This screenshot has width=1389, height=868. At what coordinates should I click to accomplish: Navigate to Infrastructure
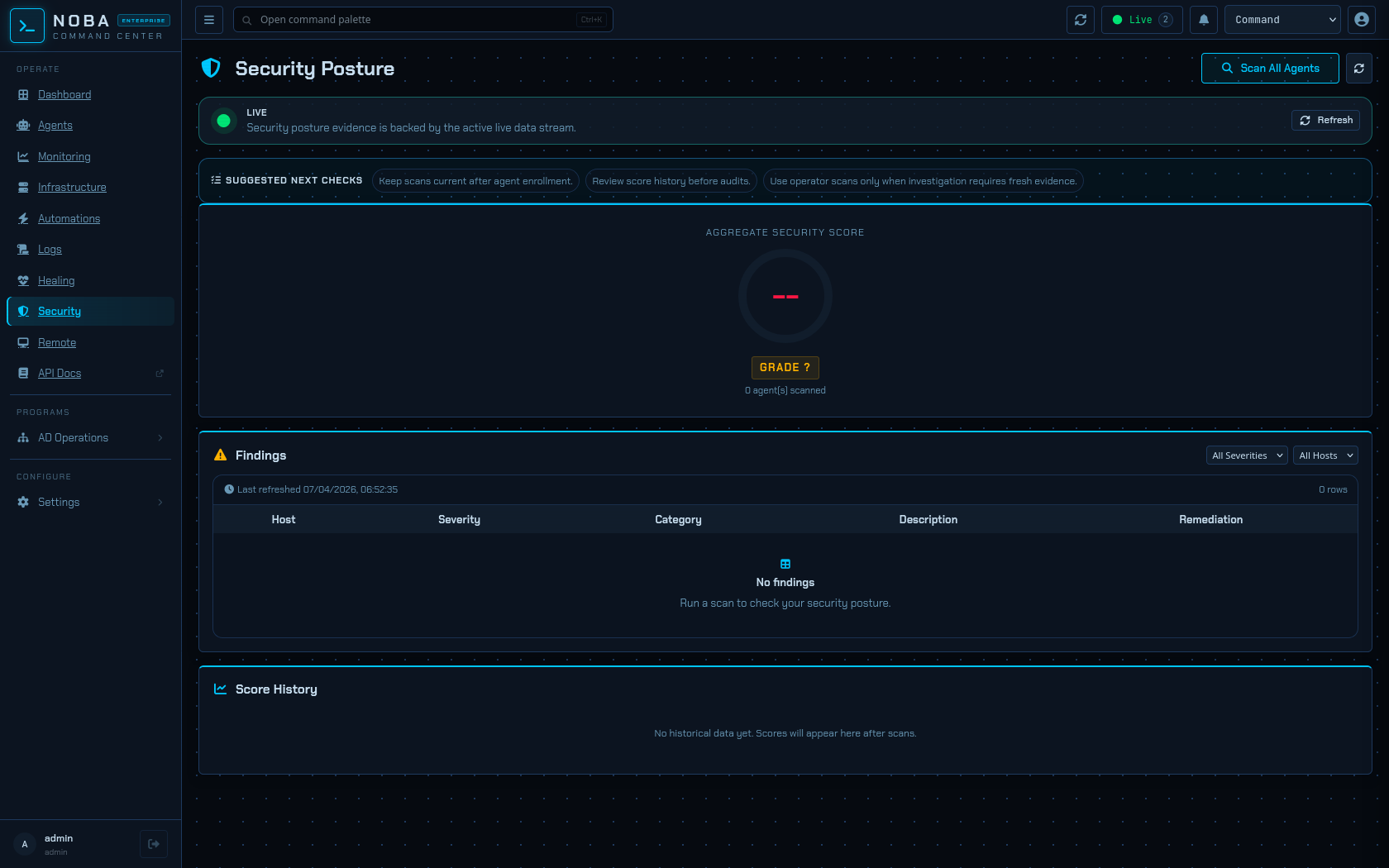click(72, 188)
